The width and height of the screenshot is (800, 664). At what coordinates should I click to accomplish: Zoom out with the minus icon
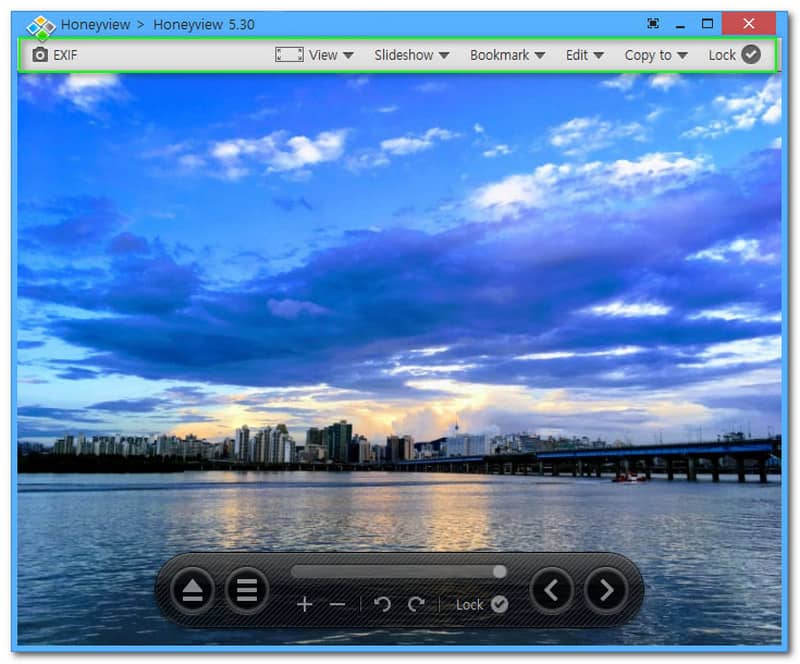(337, 604)
